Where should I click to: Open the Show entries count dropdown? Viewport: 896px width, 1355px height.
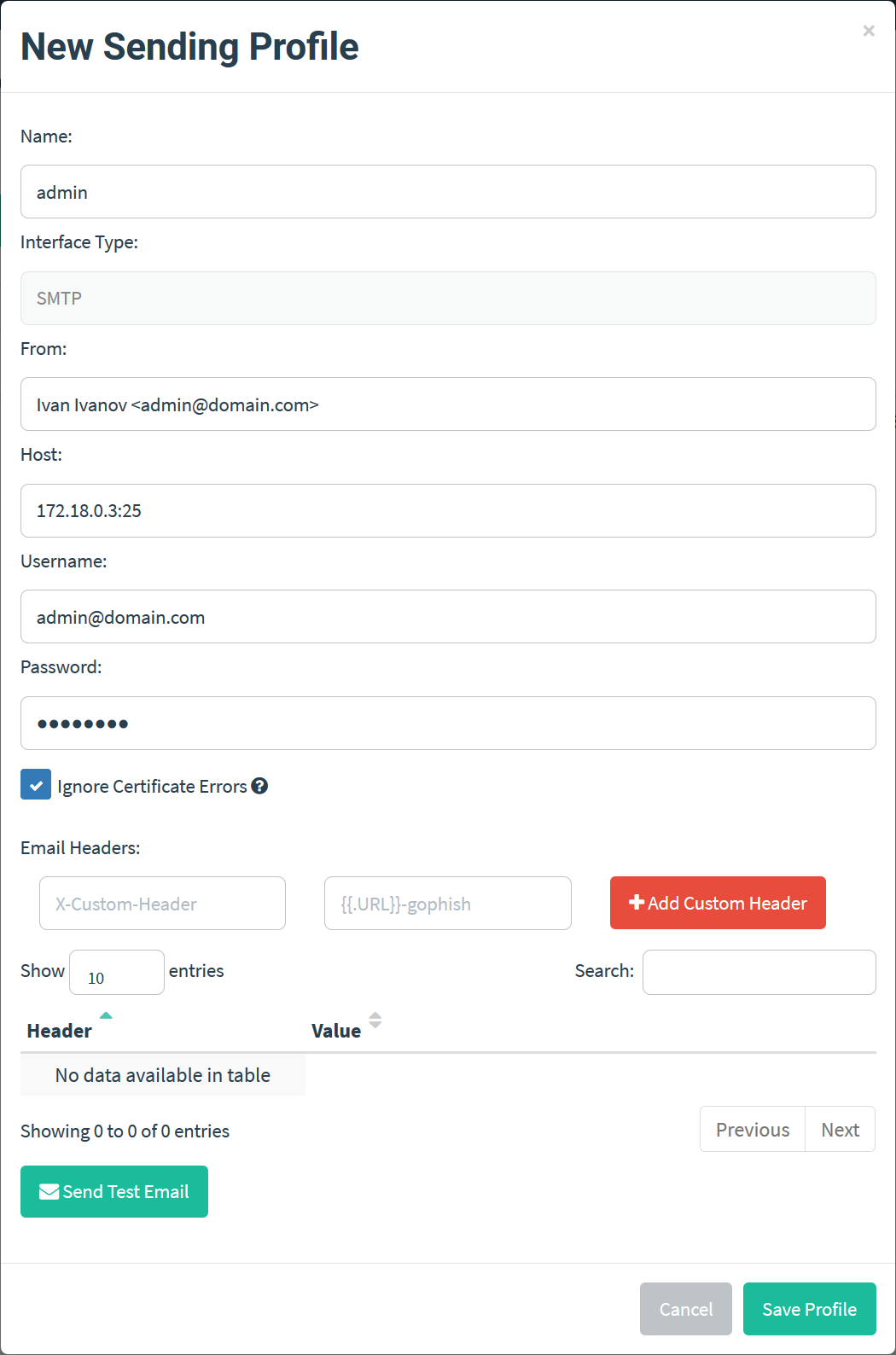click(117, 972)
